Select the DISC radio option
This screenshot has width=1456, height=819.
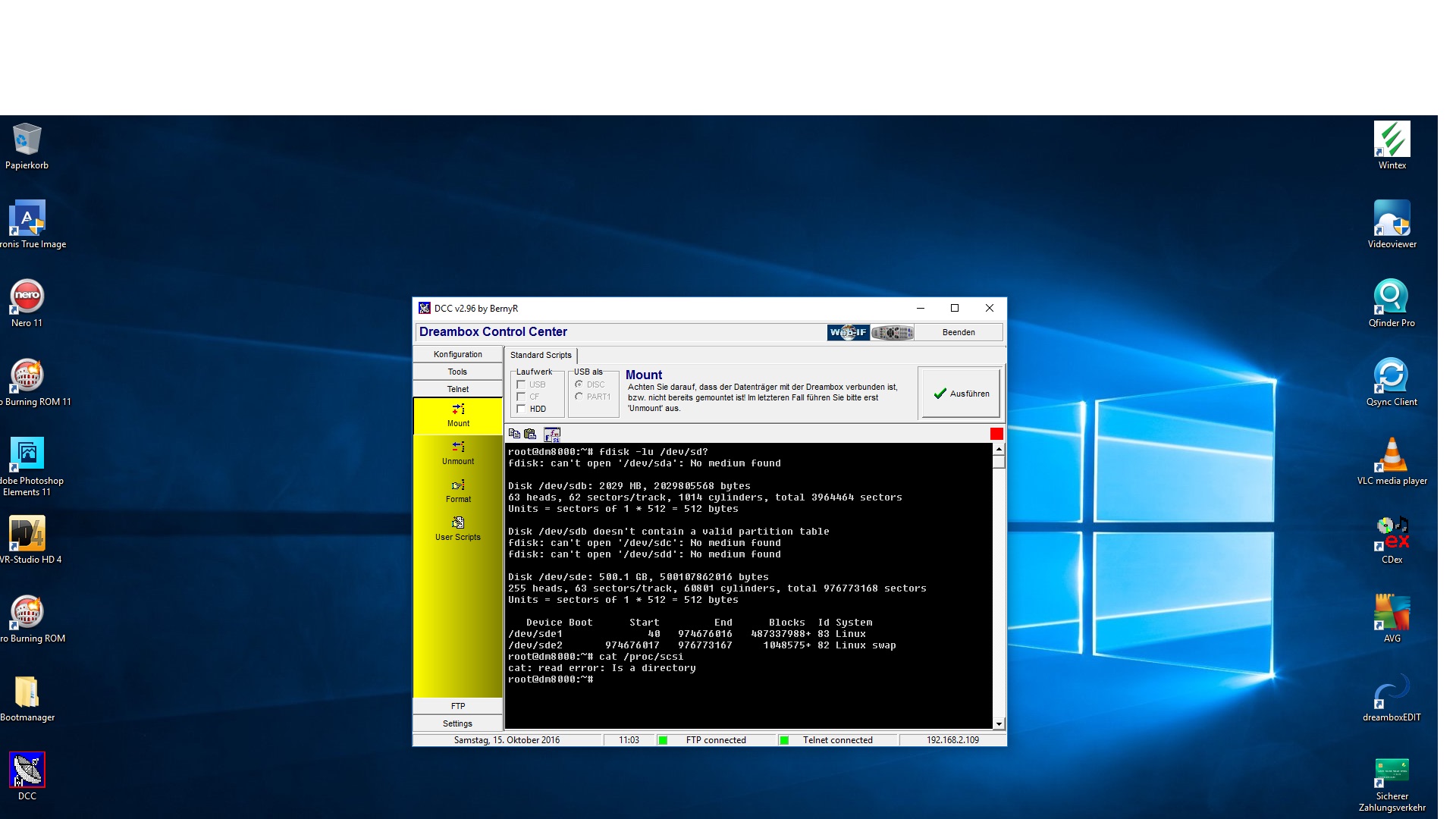[x=579, y=384]
